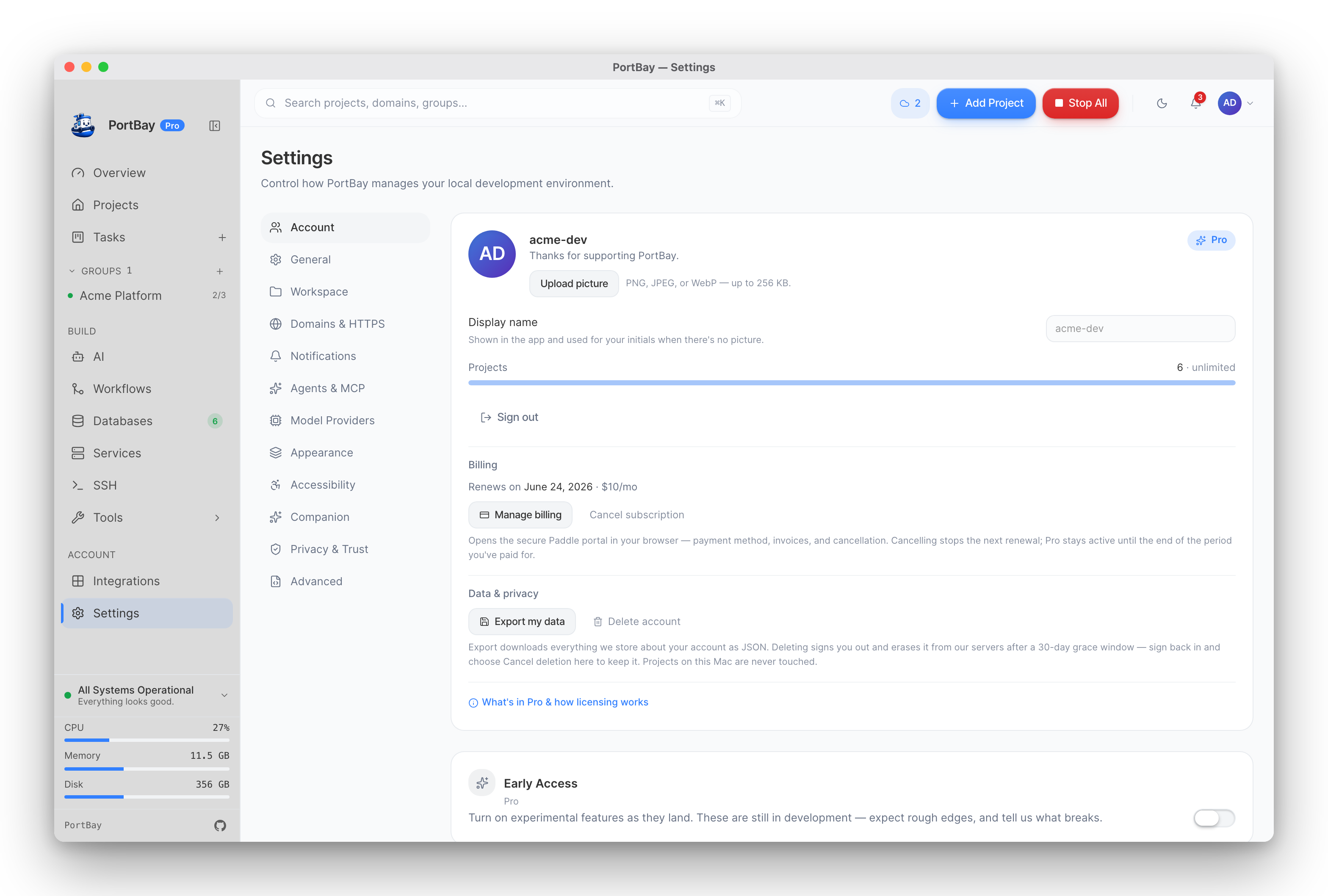Open SSH in the sidebar

coord(147,486)
